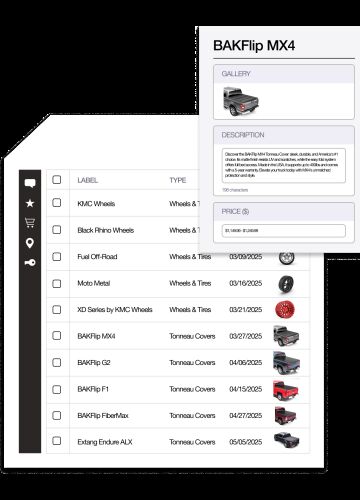Click the date 03/27/2025 cell

click(246, 336)
